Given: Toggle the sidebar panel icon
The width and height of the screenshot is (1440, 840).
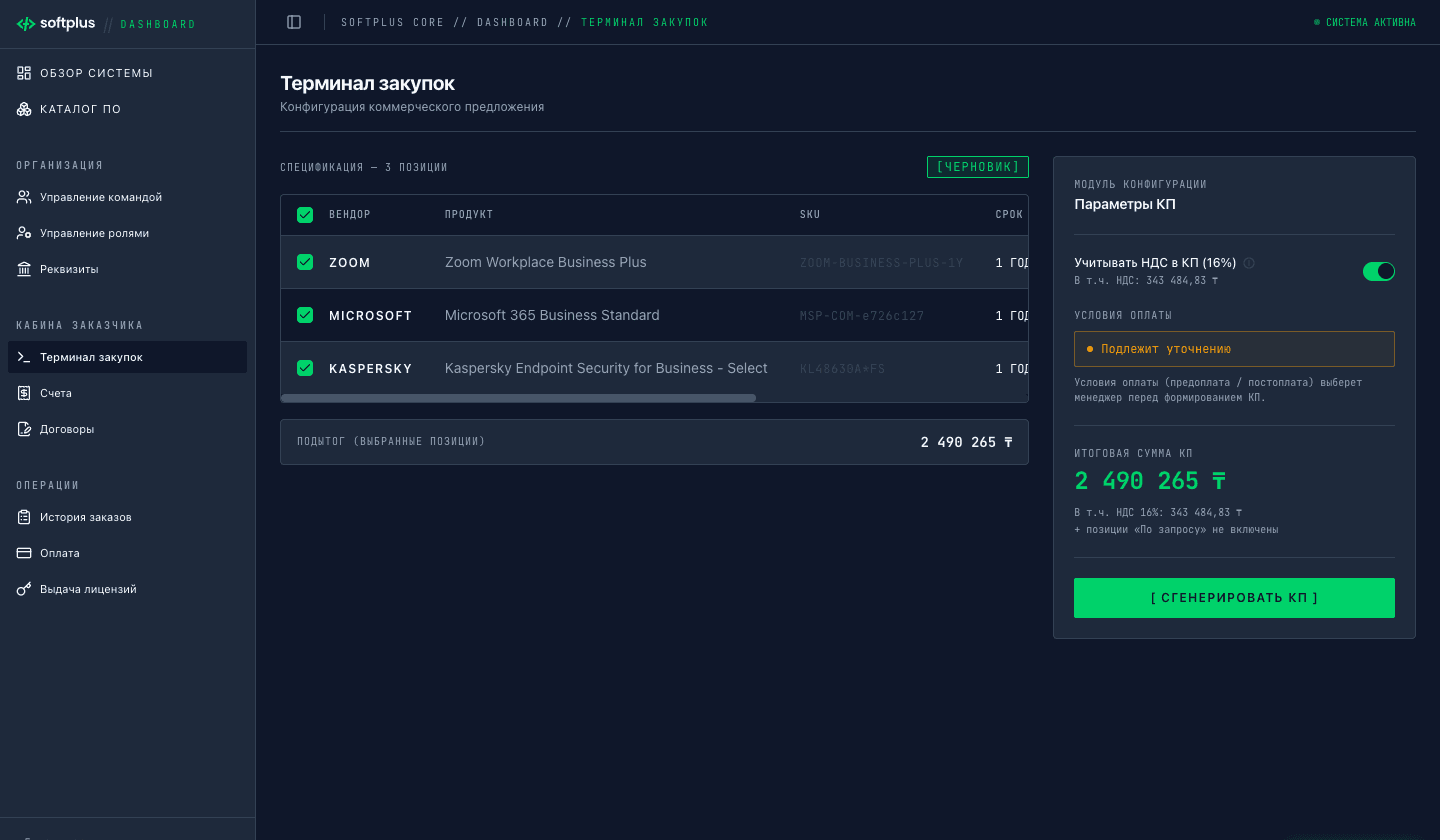Looking at the screenshot, I should [x=294, y=22].
